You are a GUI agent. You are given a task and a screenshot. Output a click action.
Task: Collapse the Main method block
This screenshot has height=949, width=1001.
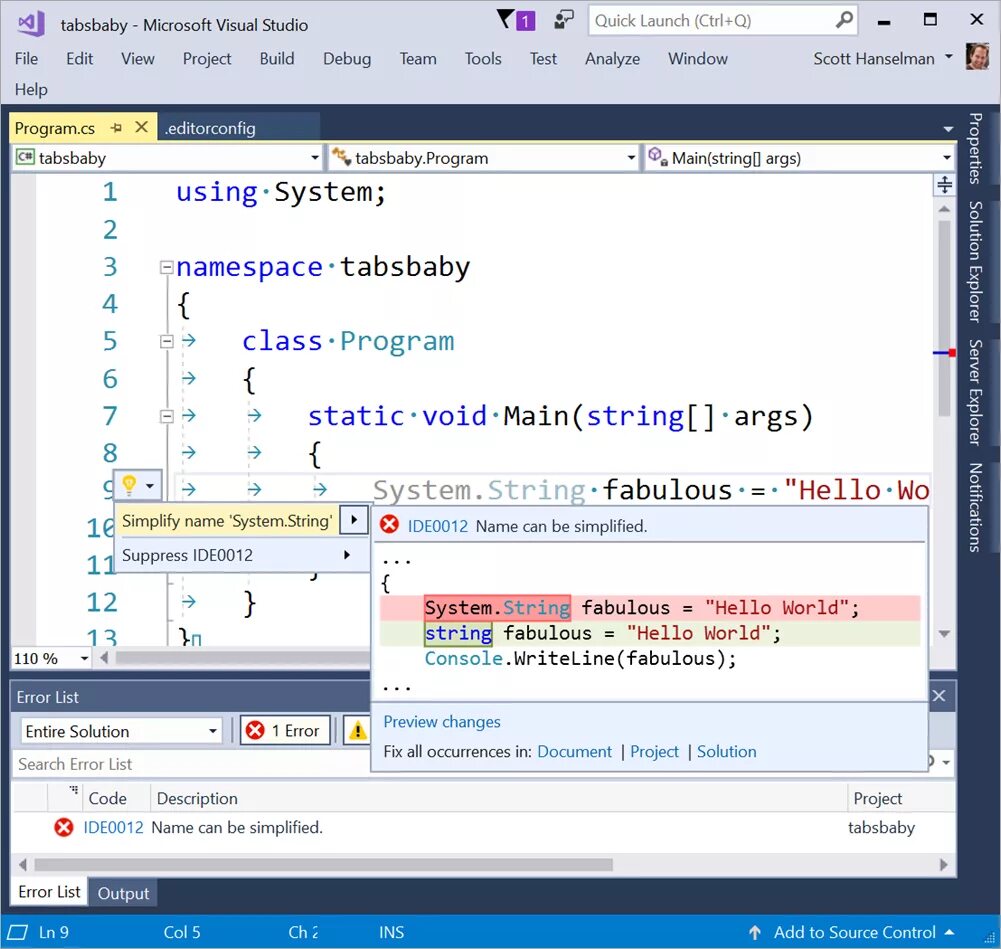167,416
